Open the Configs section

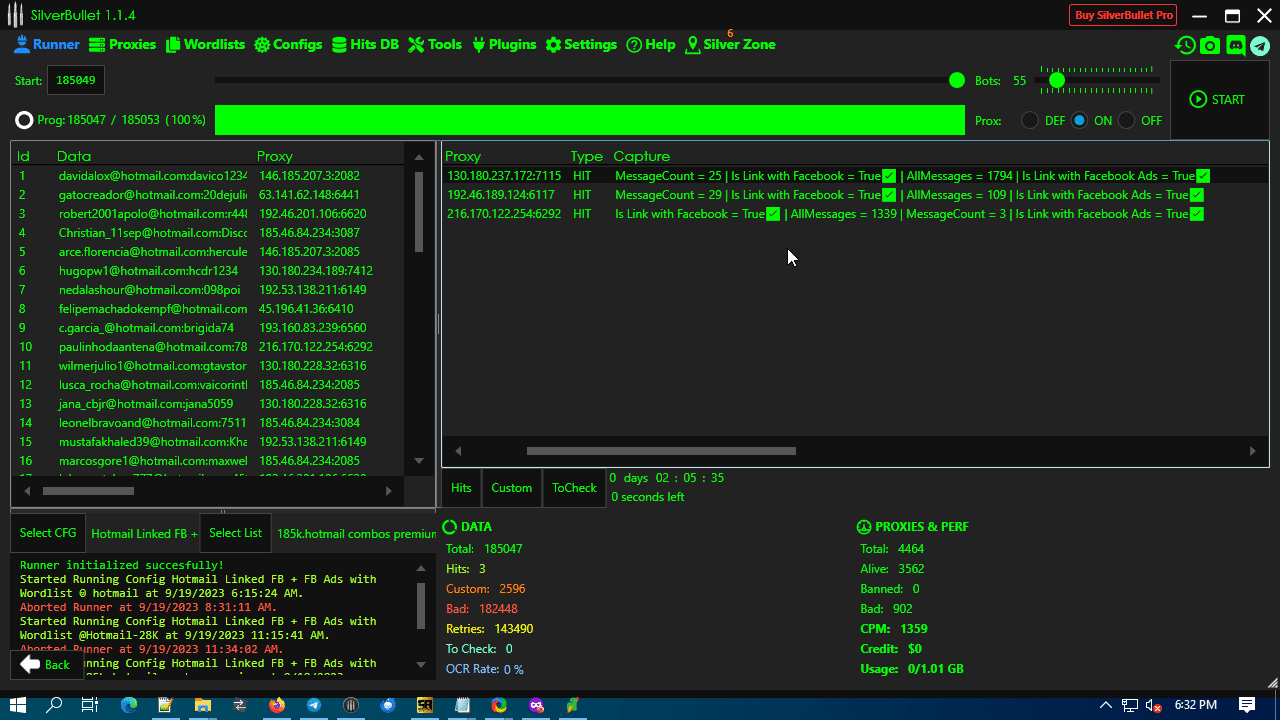click(288, 44)
